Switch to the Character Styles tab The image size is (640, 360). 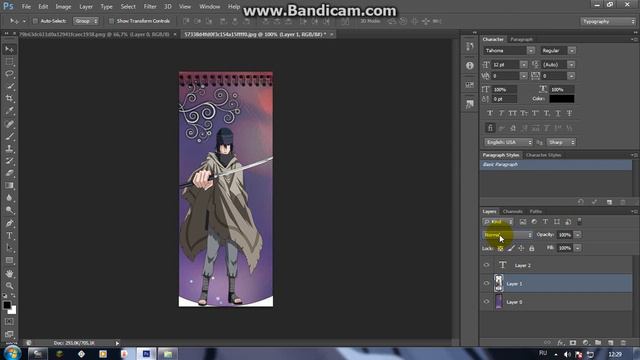click(x=543, y=155)
